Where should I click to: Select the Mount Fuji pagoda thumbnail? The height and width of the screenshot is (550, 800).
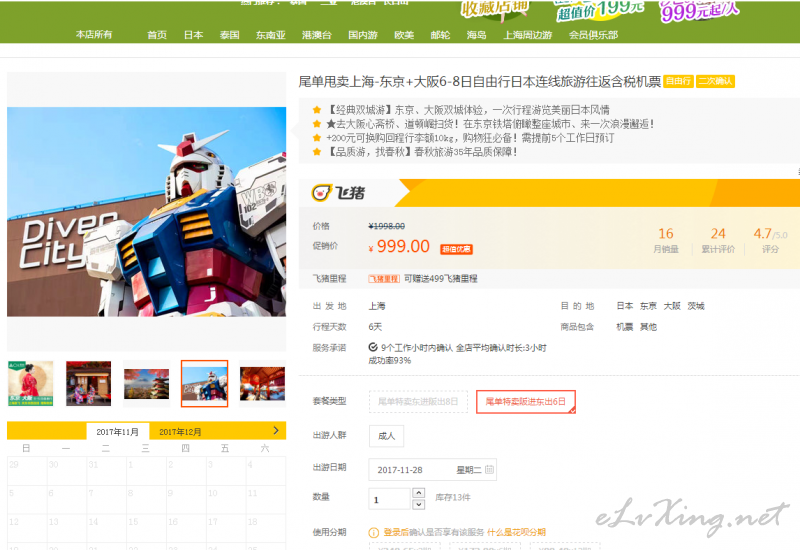[146, 384]
